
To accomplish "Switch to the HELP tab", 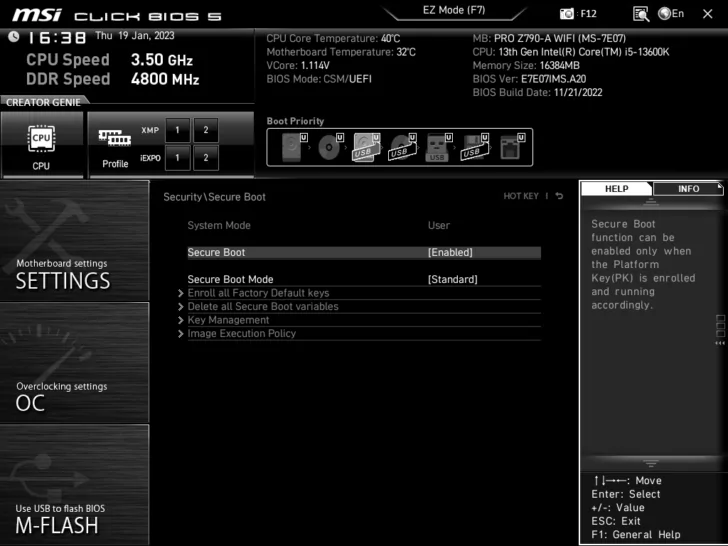I will click(x=617, y=188).
